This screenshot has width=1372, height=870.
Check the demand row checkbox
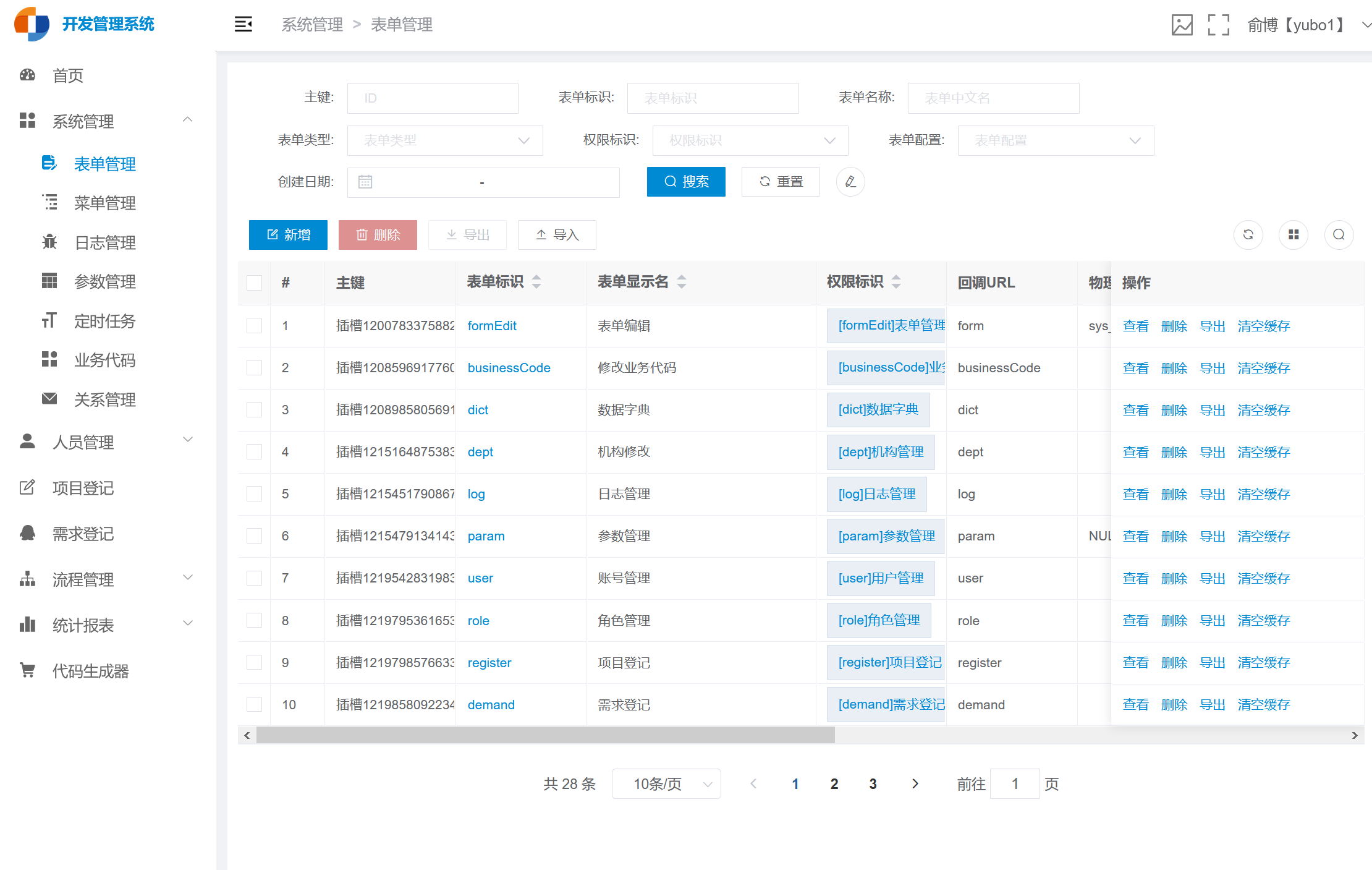tap(255, 705)
